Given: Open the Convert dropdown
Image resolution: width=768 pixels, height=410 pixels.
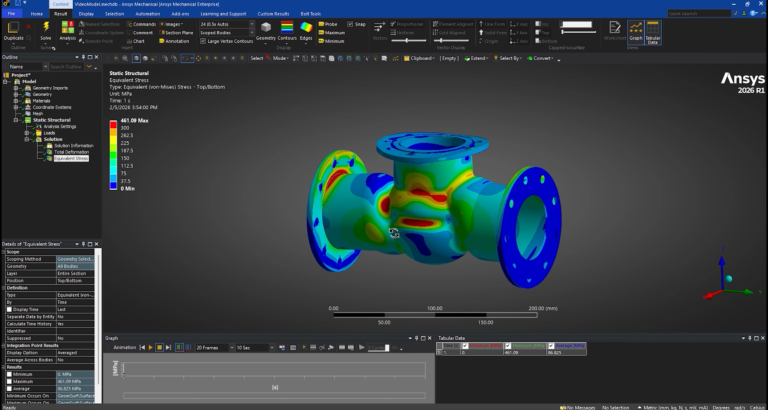Looking at the screenshot, I should coord(540,58).
